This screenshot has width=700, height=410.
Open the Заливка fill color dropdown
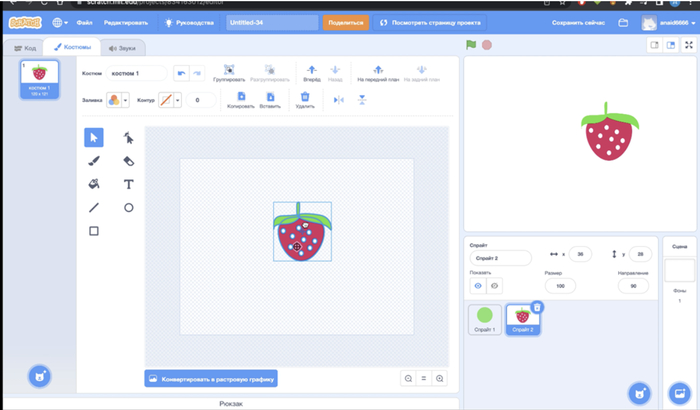[118, 100]
